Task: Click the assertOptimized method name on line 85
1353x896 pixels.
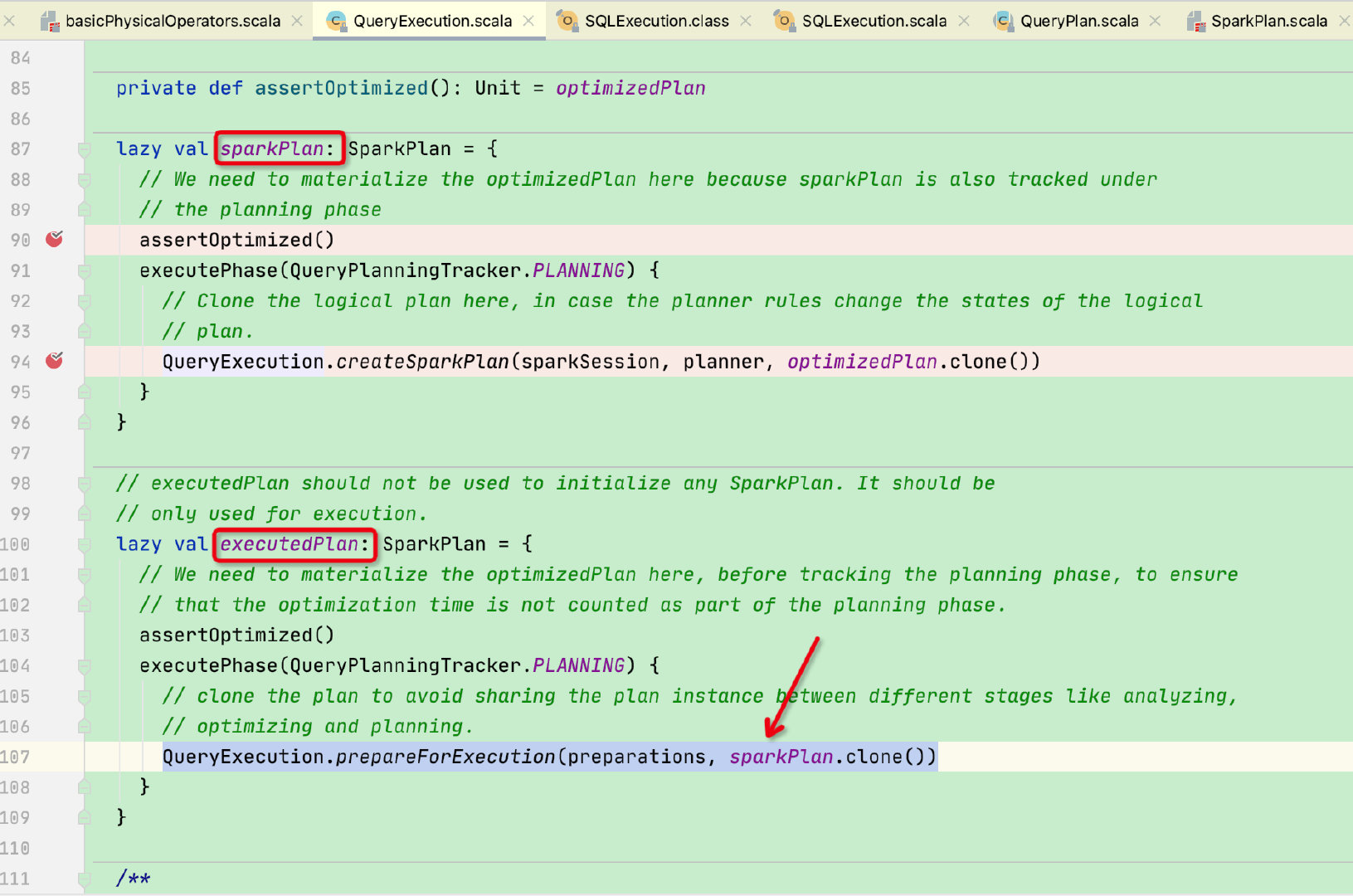Action: pyautogui.click(x=341, y=88)
